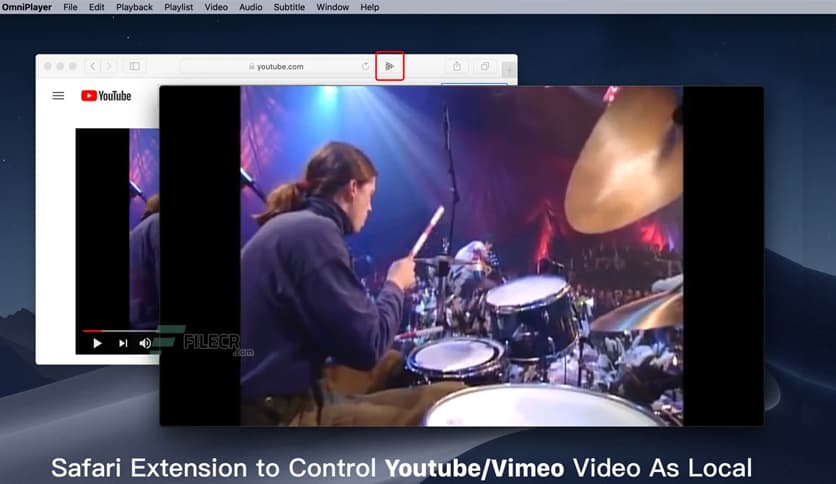The image size is (836, 484).
Task: Play the YouTube video
Action: click(97, 343)
